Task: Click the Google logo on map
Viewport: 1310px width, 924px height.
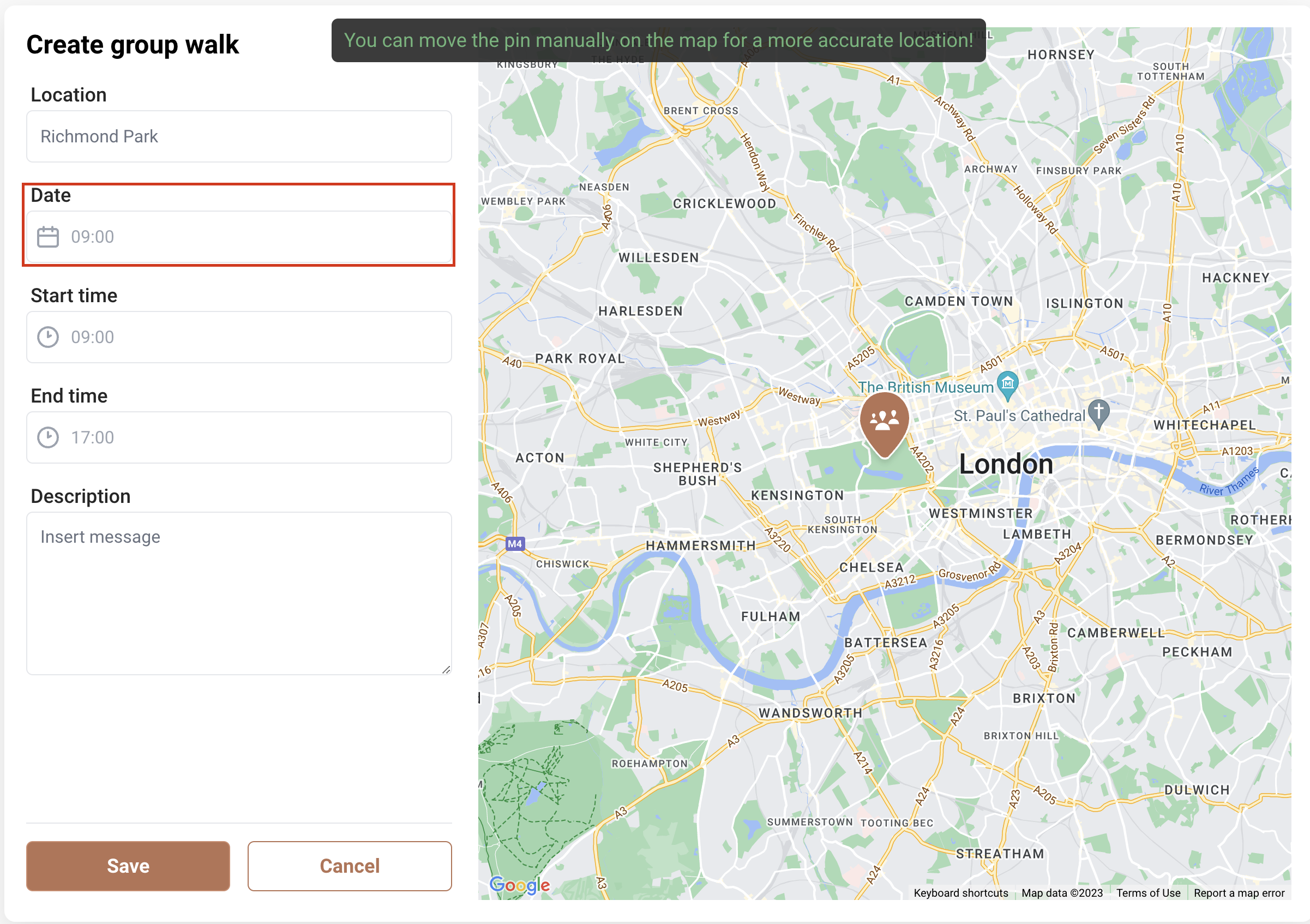Action: (519, 885)
